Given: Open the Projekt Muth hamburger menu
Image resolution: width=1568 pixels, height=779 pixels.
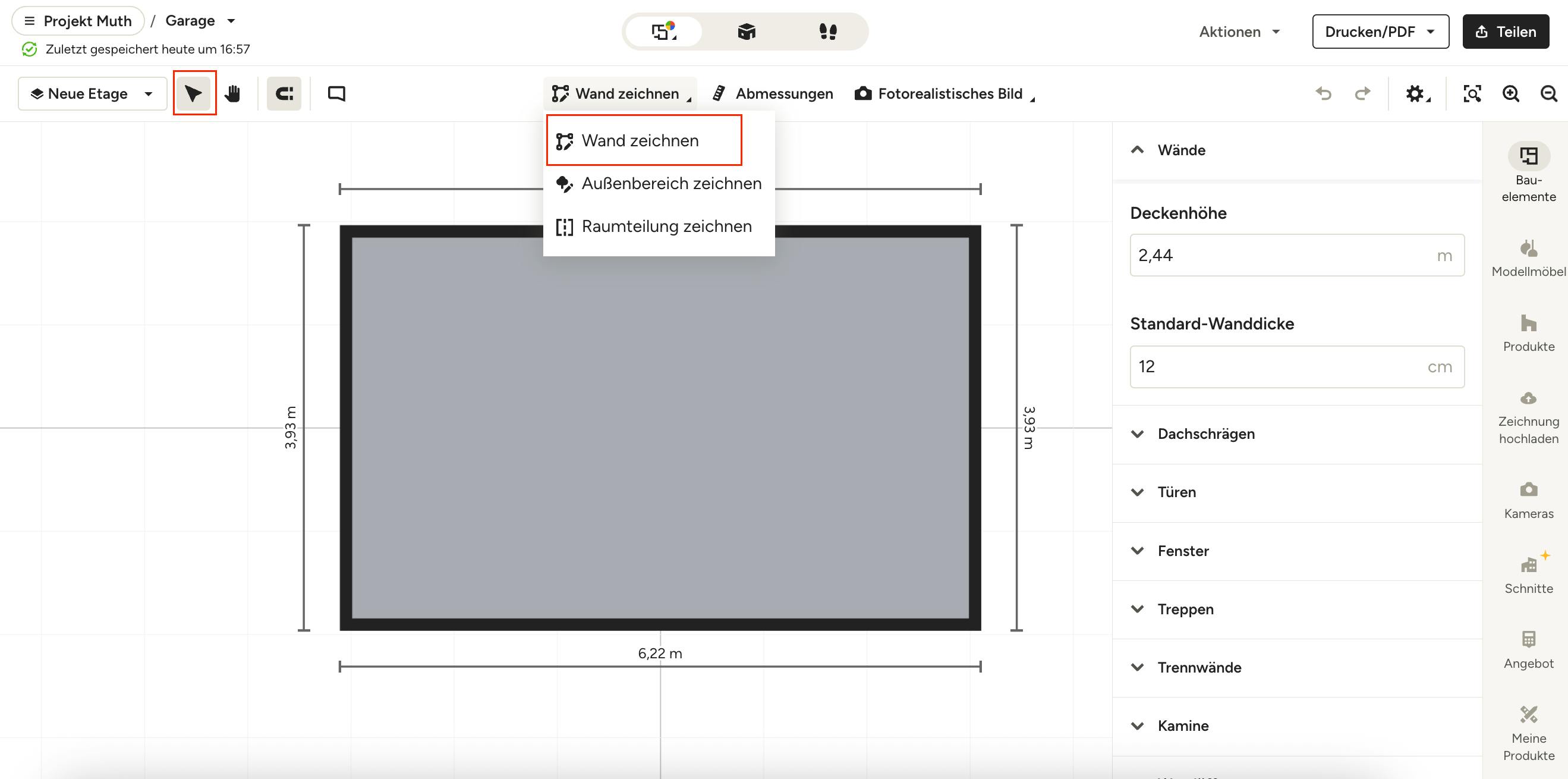Looking at the screenshot, I should click(x=78, y=21).
